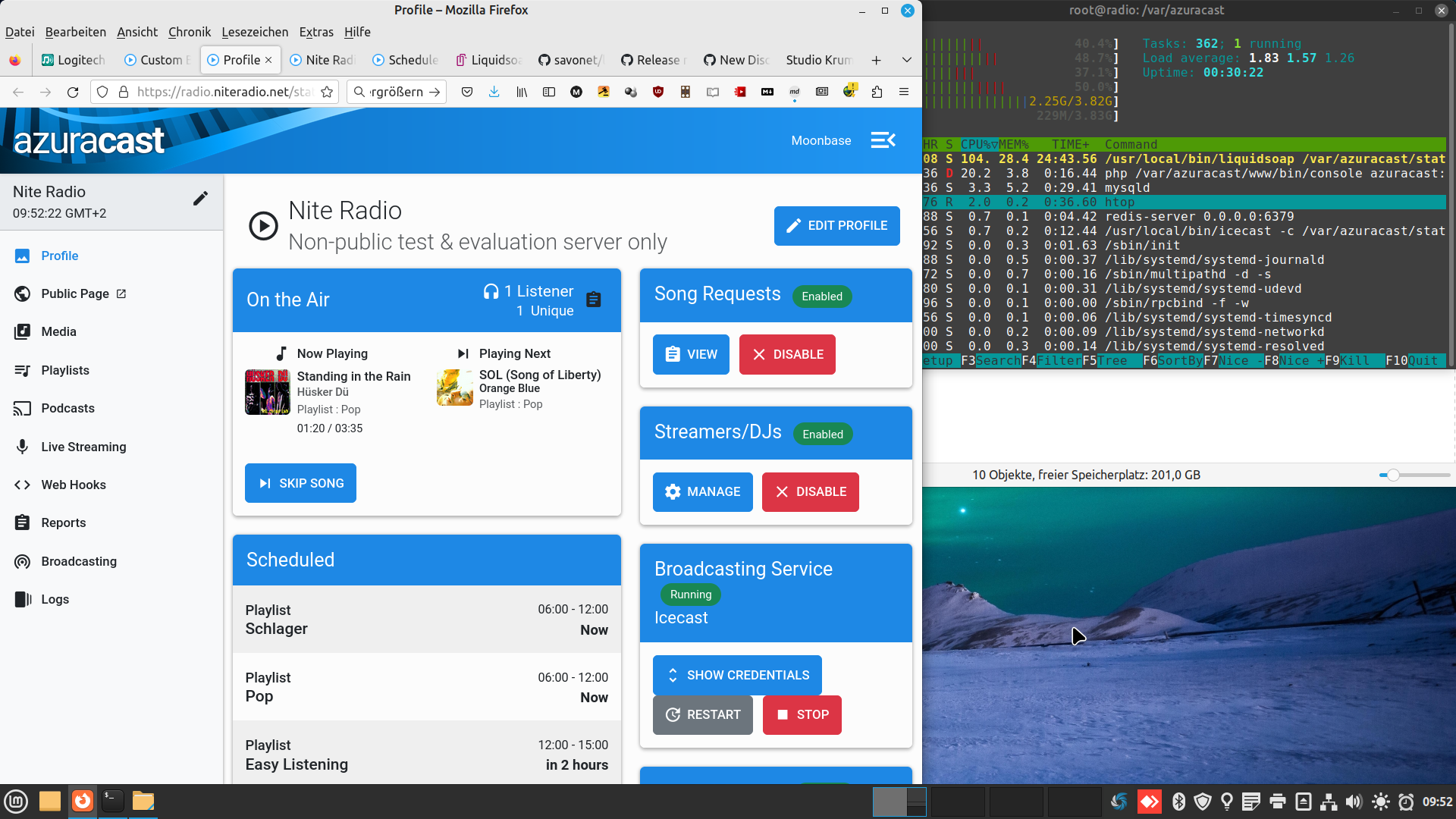This screenshot has height=819, width=1456.
Task: Expand Show Credentials for Icecast
Action: click(736, 675)
